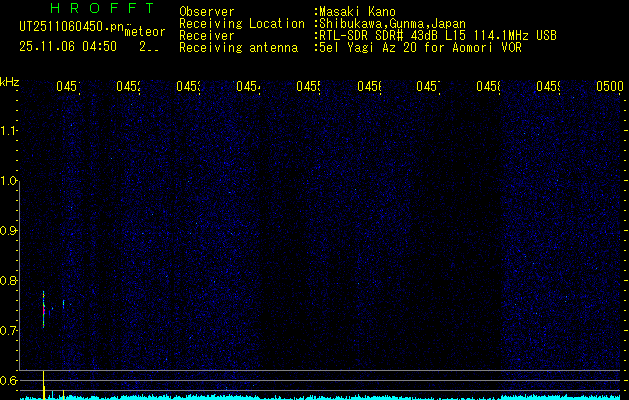This screenshot has height=400, width=629.
Task: Click the tall yellow intensity spike at bottom
Action: coord(43,385)
